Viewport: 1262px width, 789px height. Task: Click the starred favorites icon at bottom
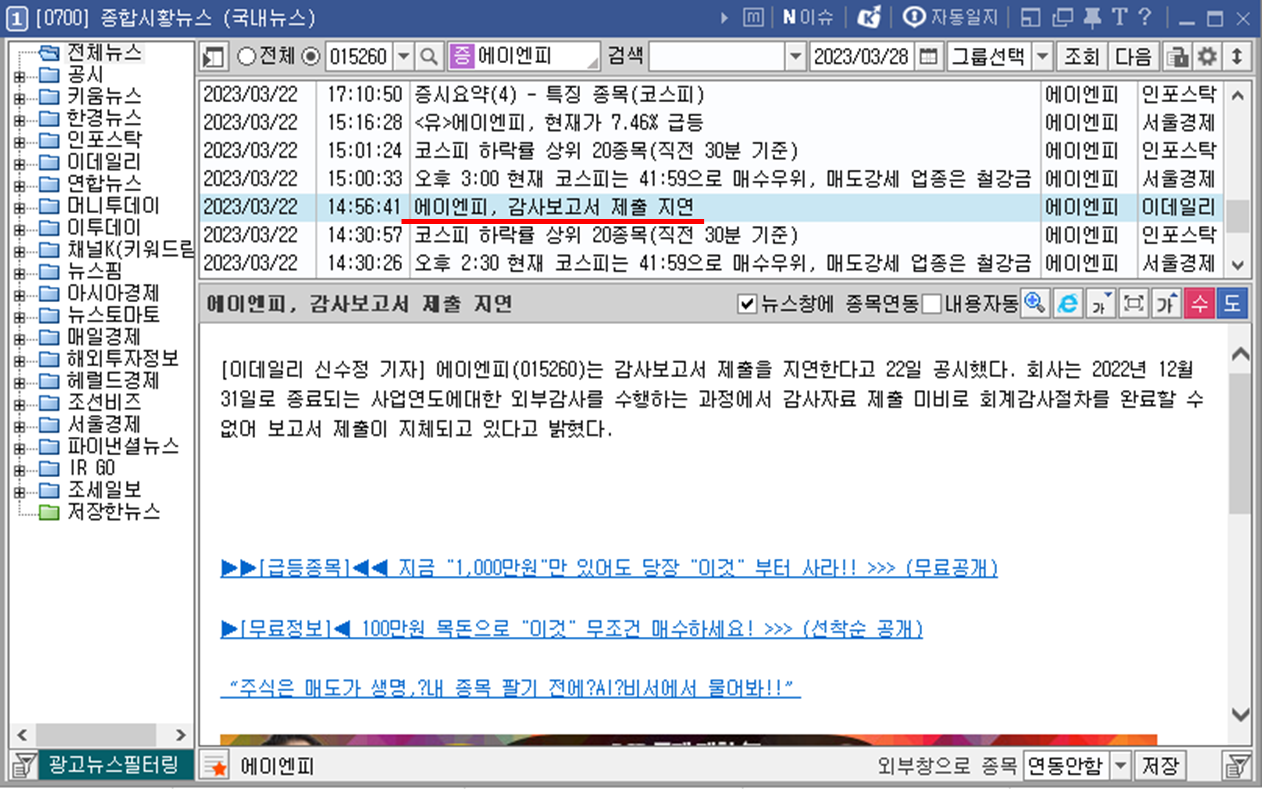pyautogui.click(x=216, y=766)
